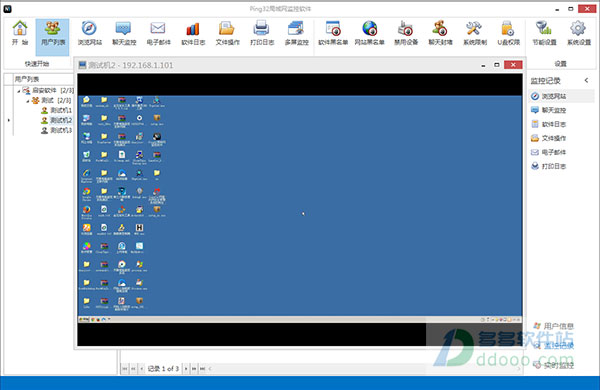The height and width of the screenshot is (390, 600).
Task: Open 聊天封堵 chat blocking icon
Action: click(x=440, y=33)
